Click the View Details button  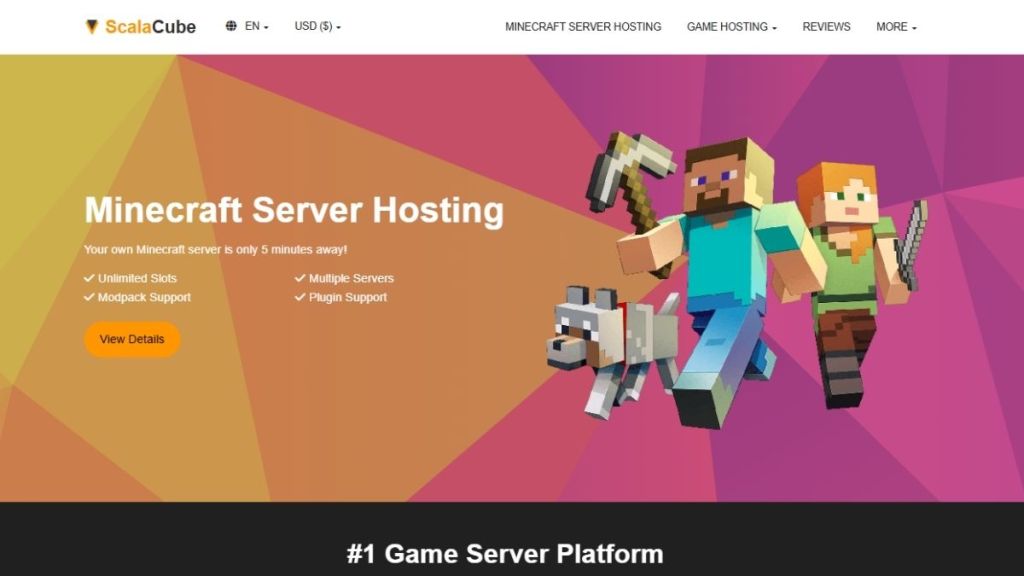[x=131, y=339]
